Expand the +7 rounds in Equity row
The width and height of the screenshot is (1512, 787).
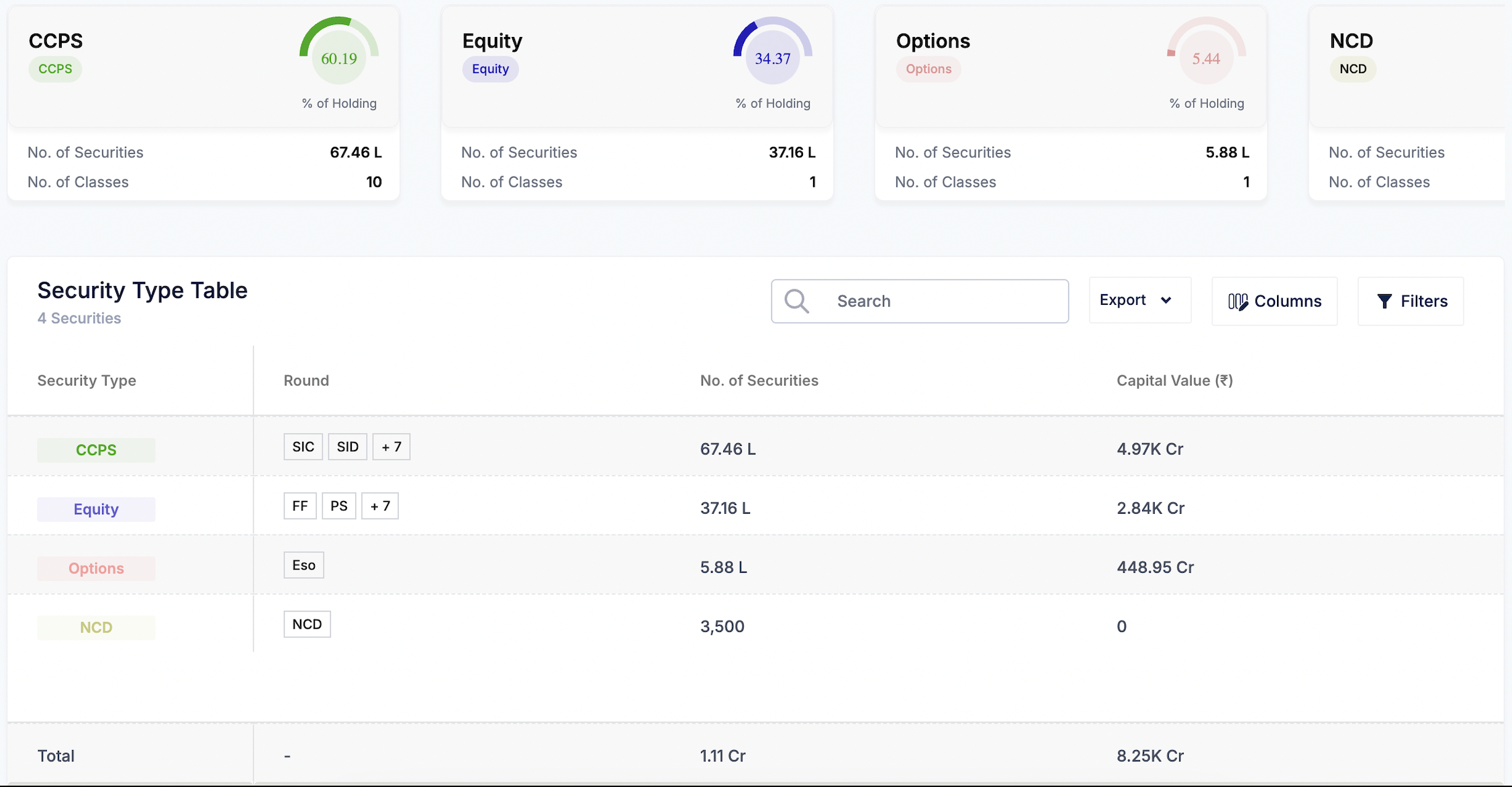pyautogui.click(x=380, y=506)
